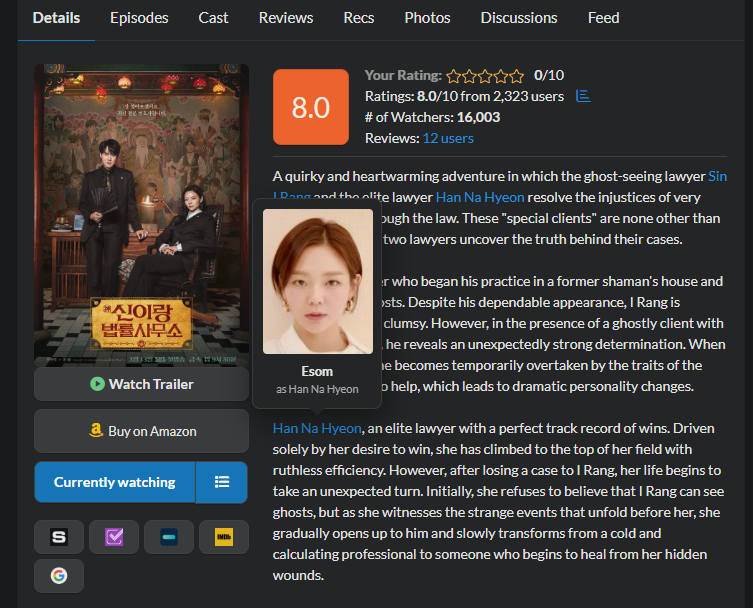Click the IMDb external link icon

(223, 537)
